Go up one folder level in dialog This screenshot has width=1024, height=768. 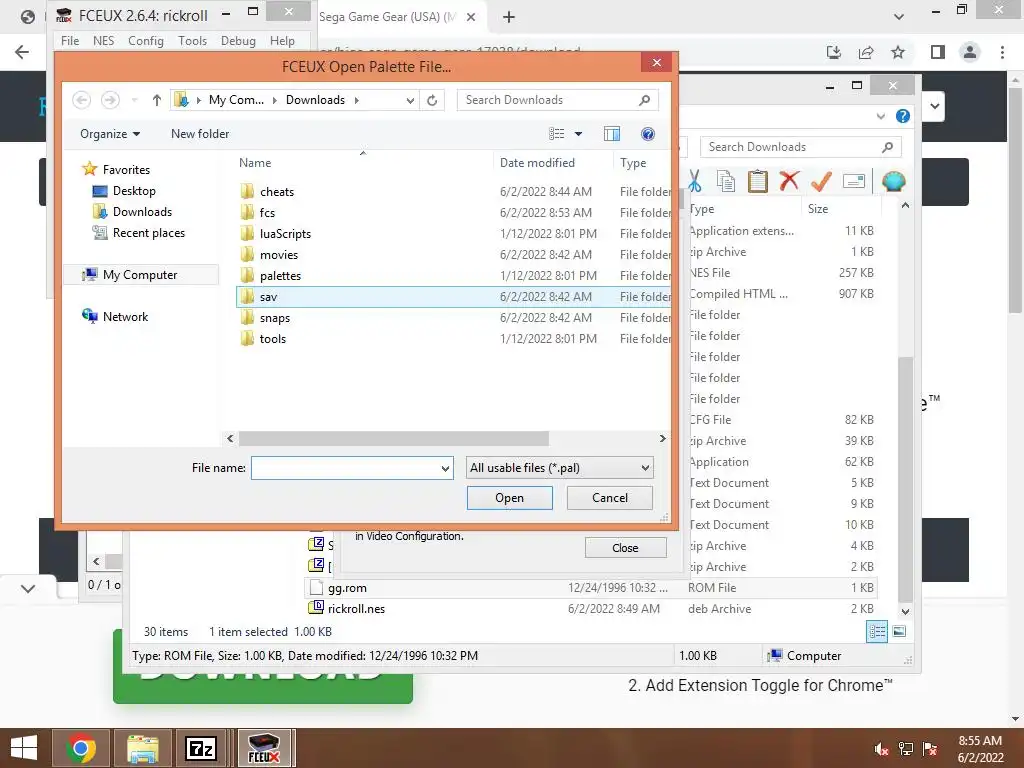coord(157,100)
